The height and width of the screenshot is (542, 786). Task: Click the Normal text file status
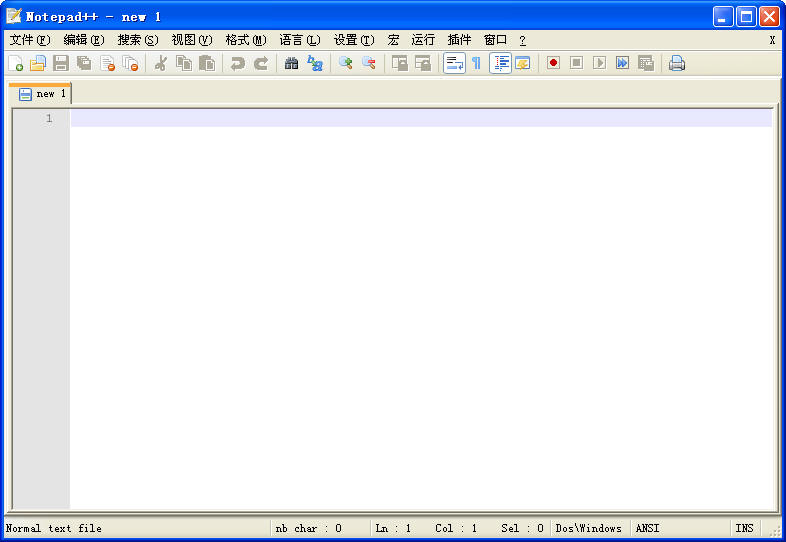[x=54, y=528]
